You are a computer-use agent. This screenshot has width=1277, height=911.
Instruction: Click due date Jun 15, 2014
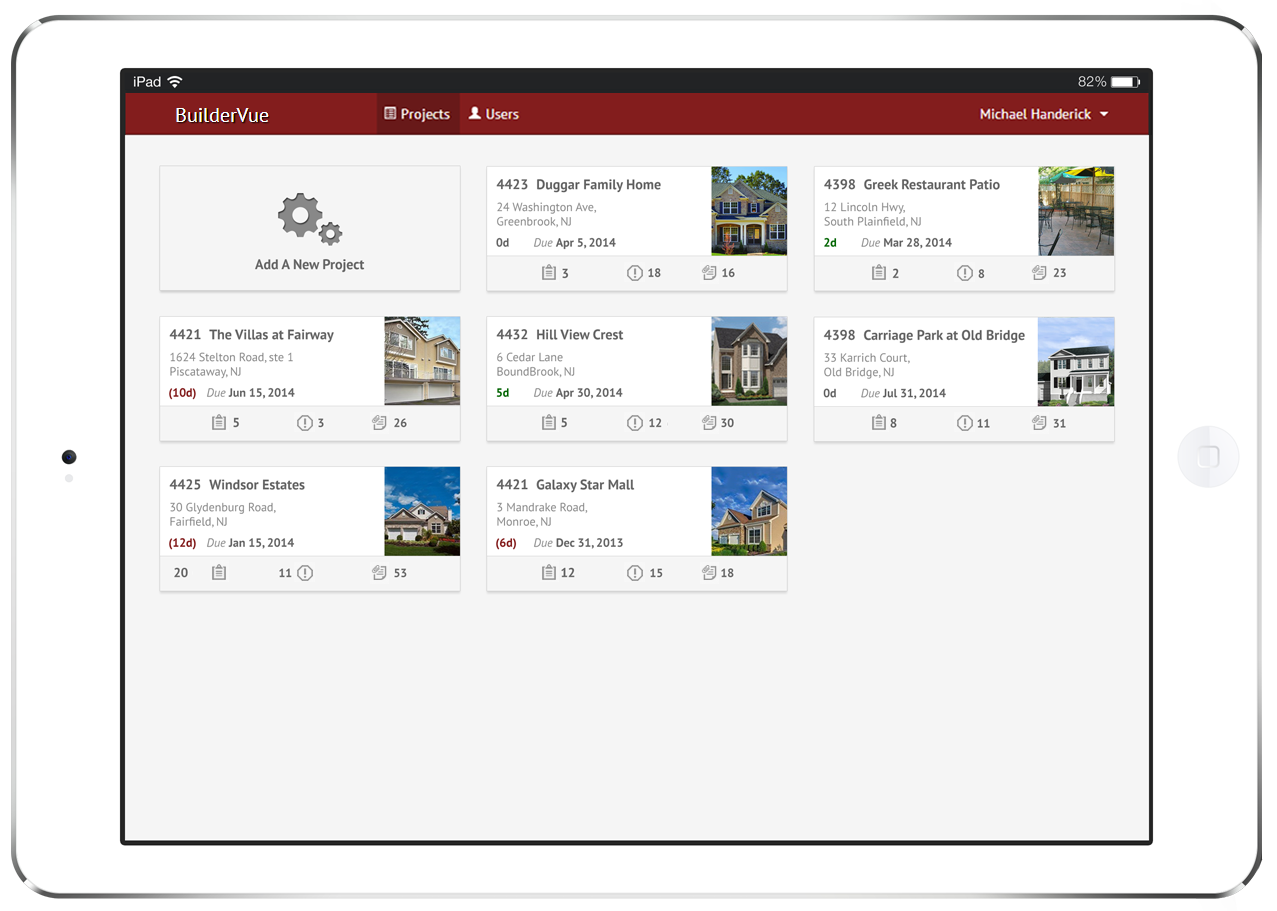pyautogui.click(x=261, y=392)
